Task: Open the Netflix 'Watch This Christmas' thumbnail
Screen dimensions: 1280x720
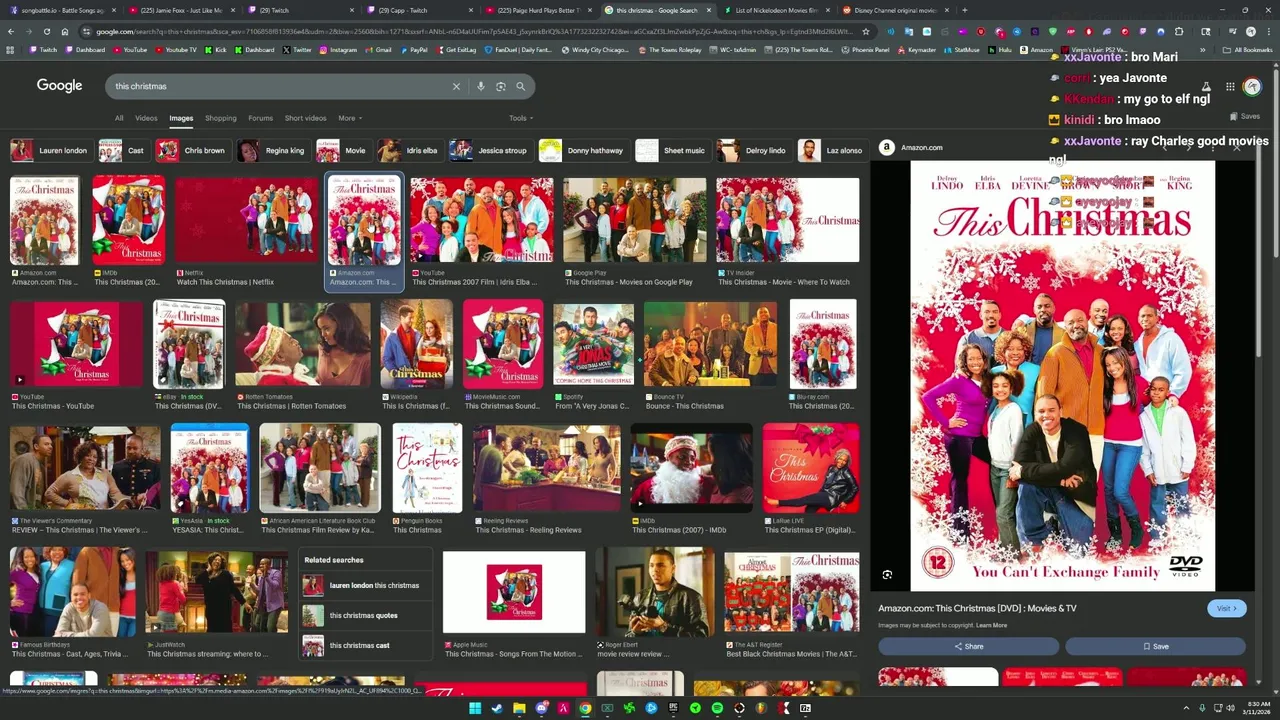Action: coord(246,221)
